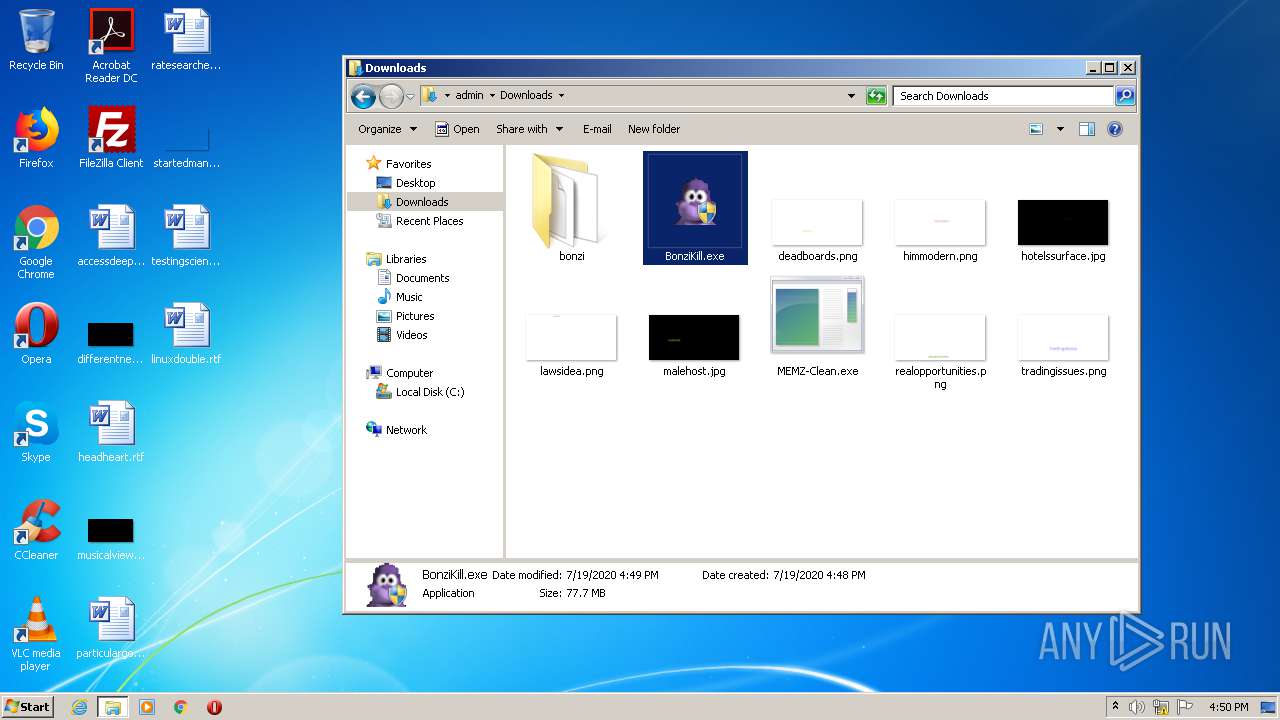
Task: Click Opera icon in taskbar
Action: tap(214, 707)
